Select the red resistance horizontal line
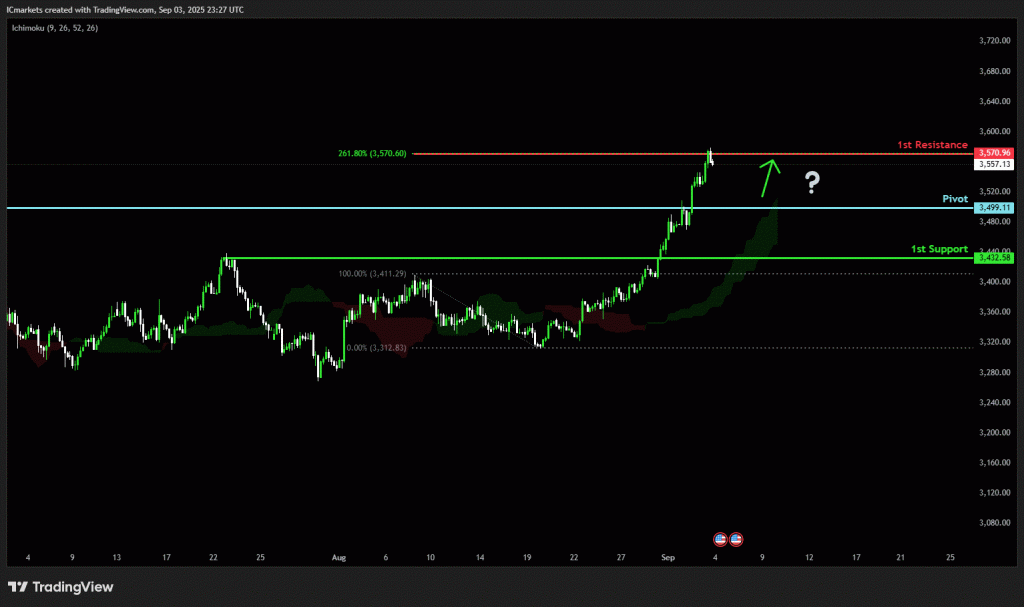The height and width of the screenshot is (607, 1024). [x=692, y=154]
